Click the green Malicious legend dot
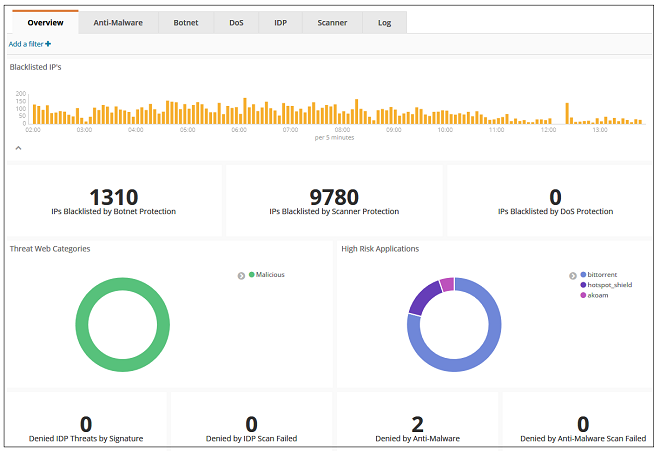The width and height of the screenshot is (660, 451). (x=251, y=274)
